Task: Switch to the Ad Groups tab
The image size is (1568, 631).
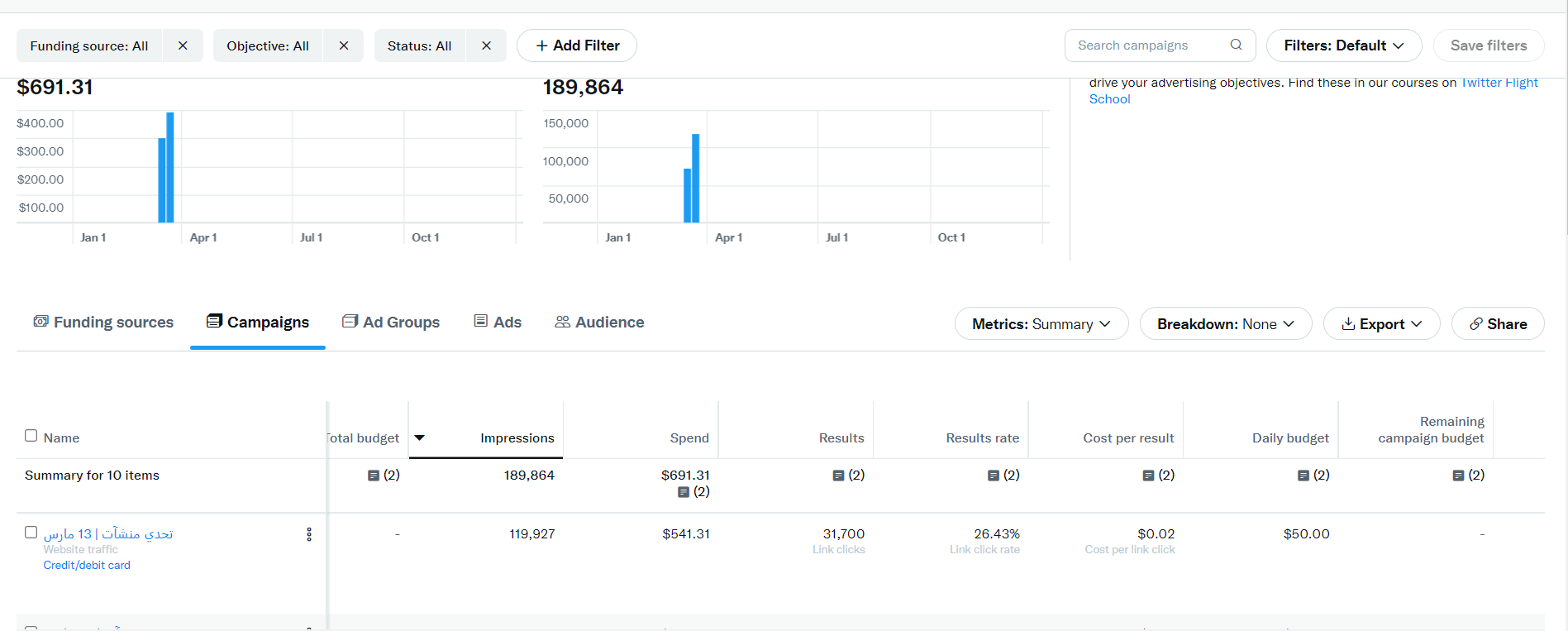Action: click(391, 323)
